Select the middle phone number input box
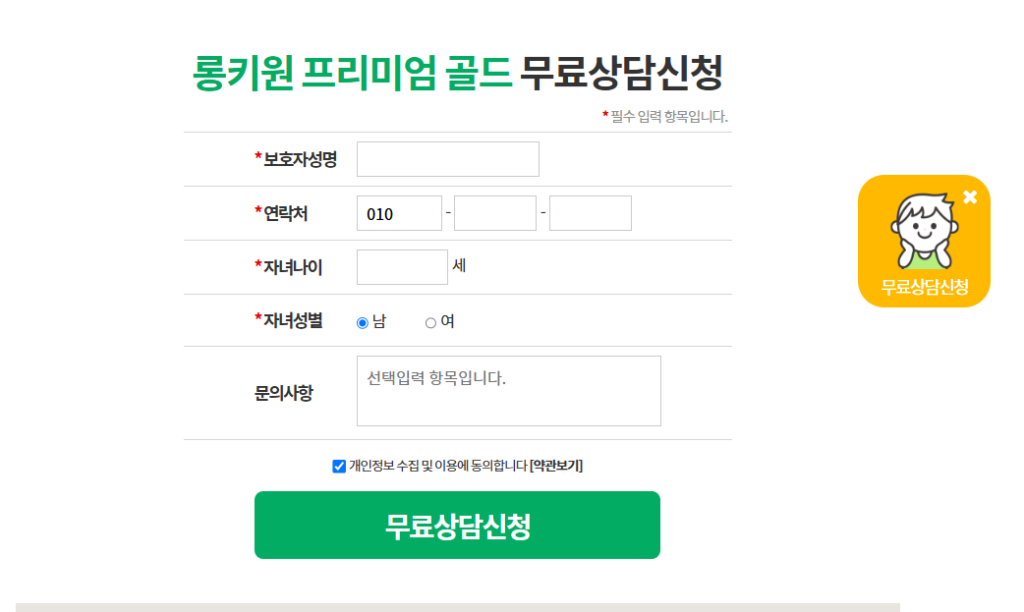 click(495, 214)
